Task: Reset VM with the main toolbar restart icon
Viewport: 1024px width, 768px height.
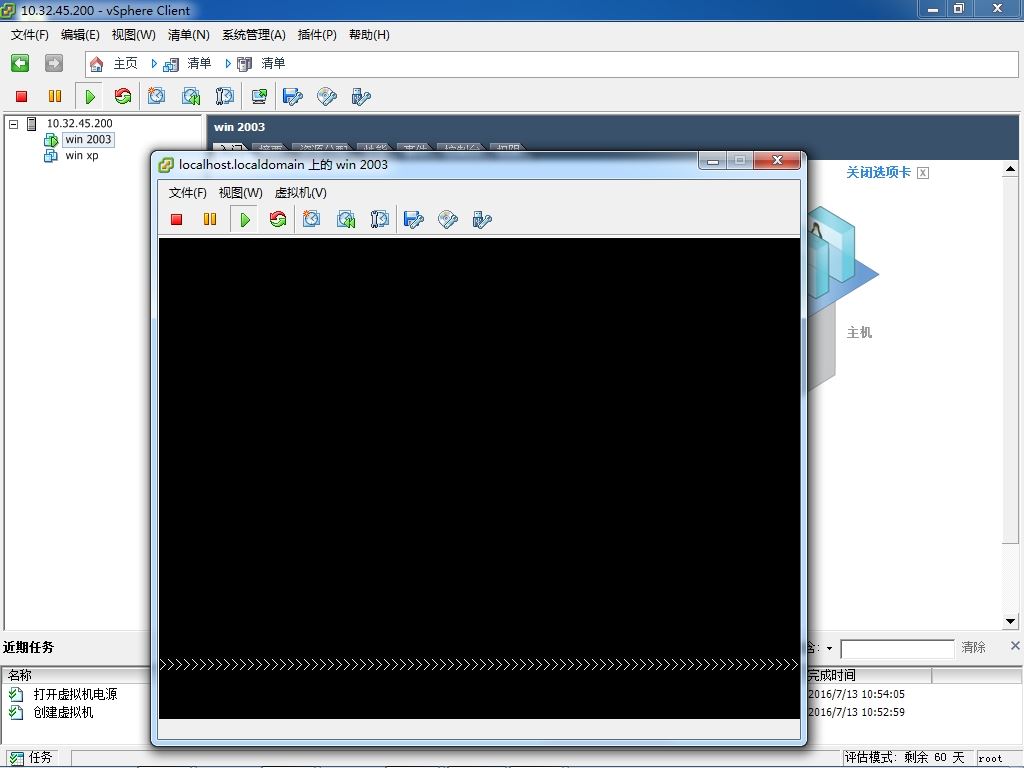Action: click(123, 97)
